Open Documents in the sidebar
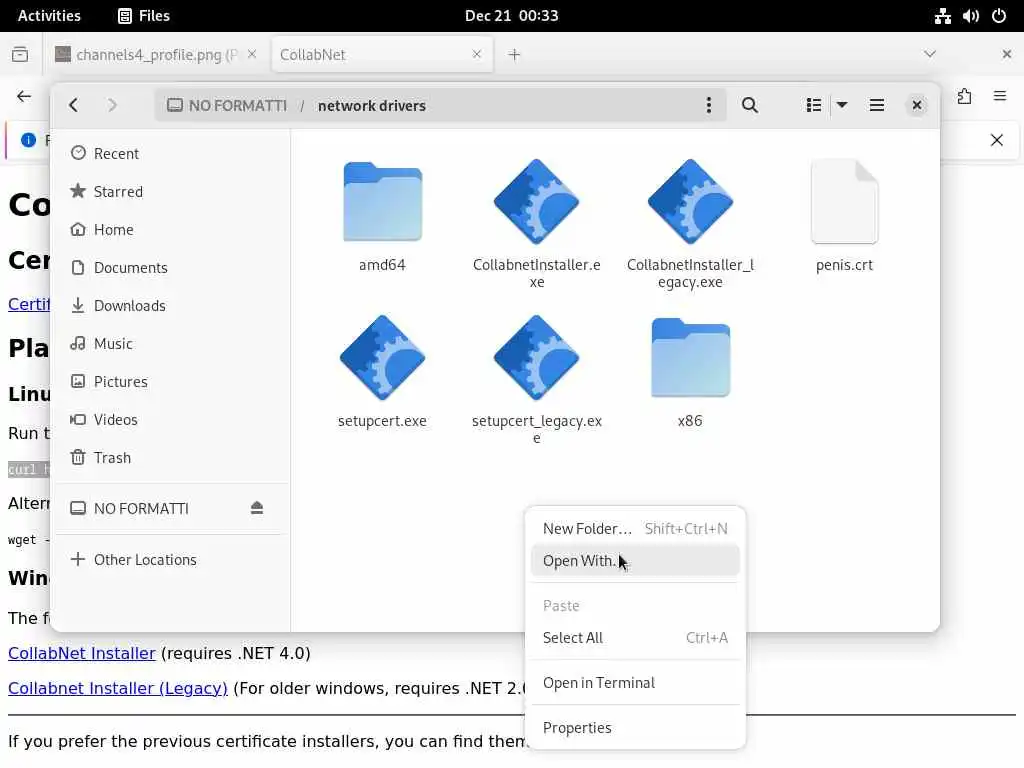 pos(170,267)
